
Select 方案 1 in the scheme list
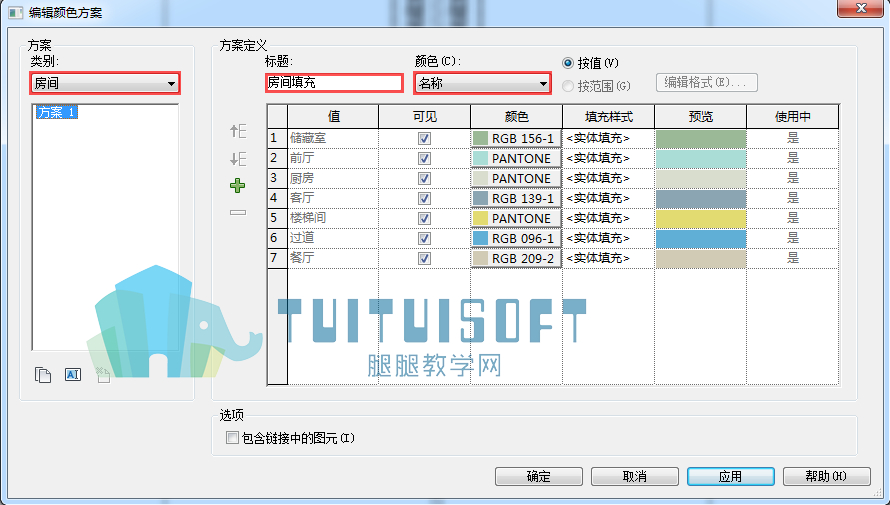[56, 112]
